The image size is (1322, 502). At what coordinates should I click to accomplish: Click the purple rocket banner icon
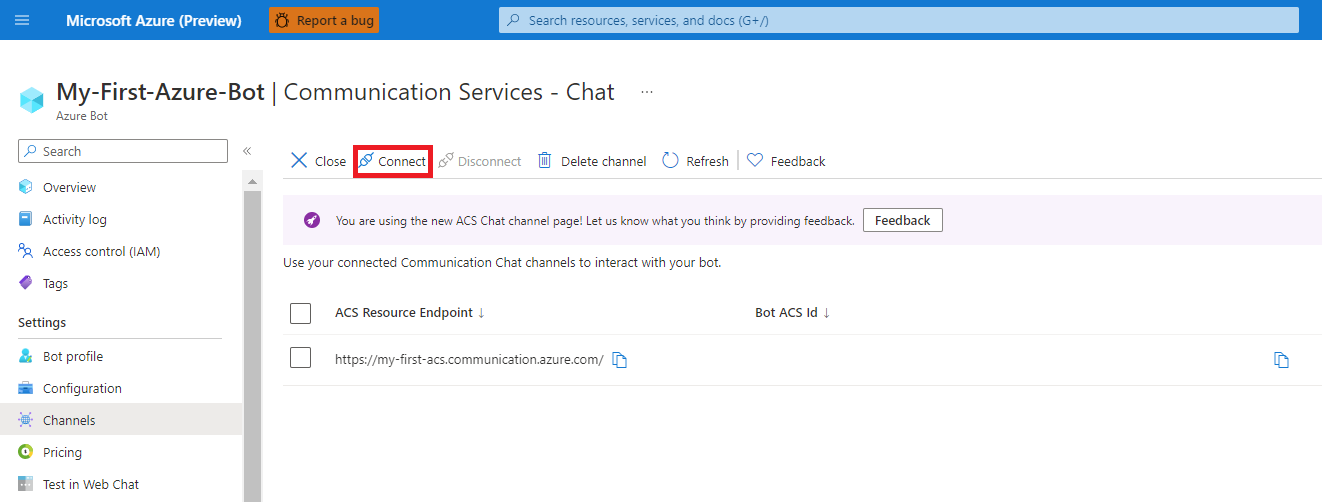coord(312,220)
